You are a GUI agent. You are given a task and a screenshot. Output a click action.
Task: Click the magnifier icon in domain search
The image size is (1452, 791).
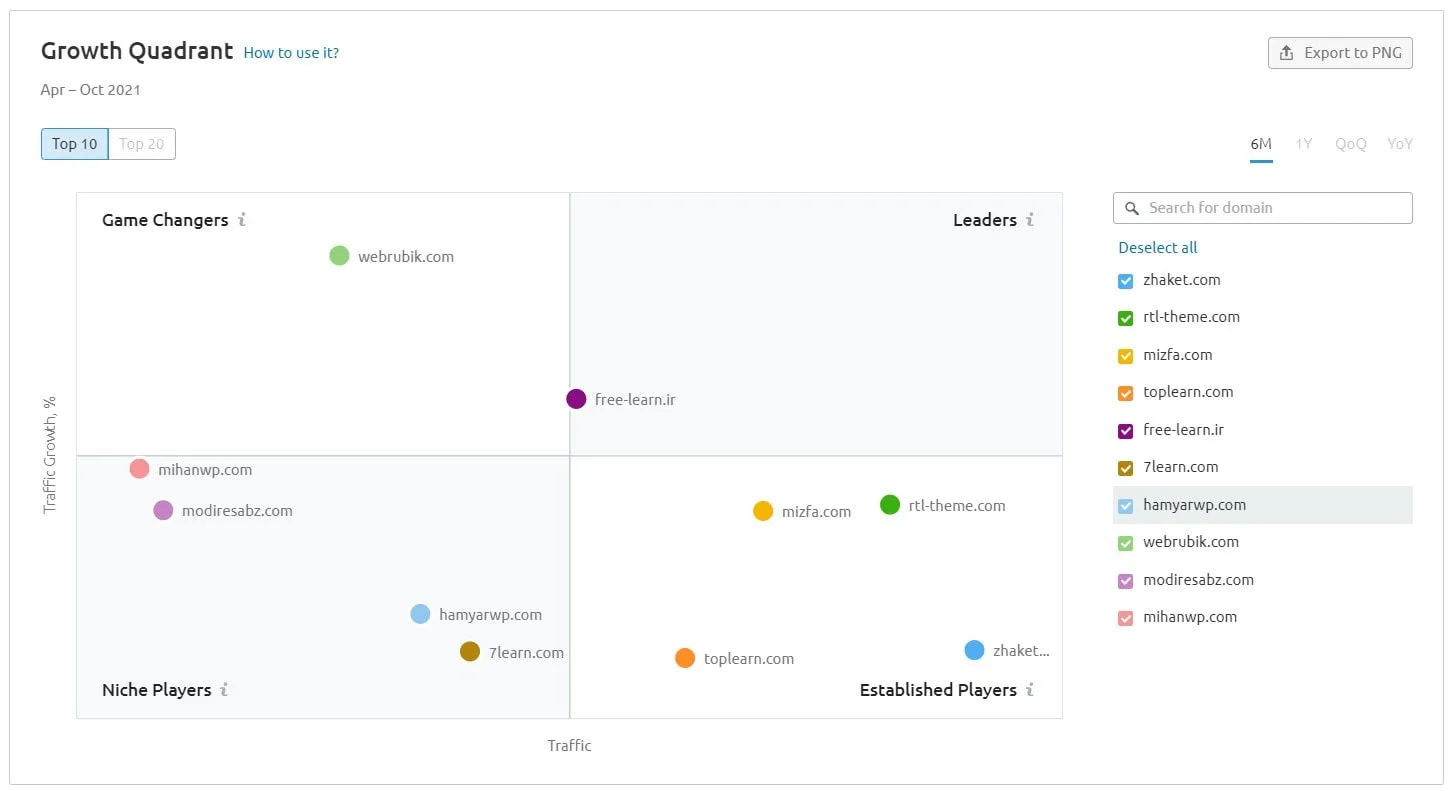[x=1132, y=208]
